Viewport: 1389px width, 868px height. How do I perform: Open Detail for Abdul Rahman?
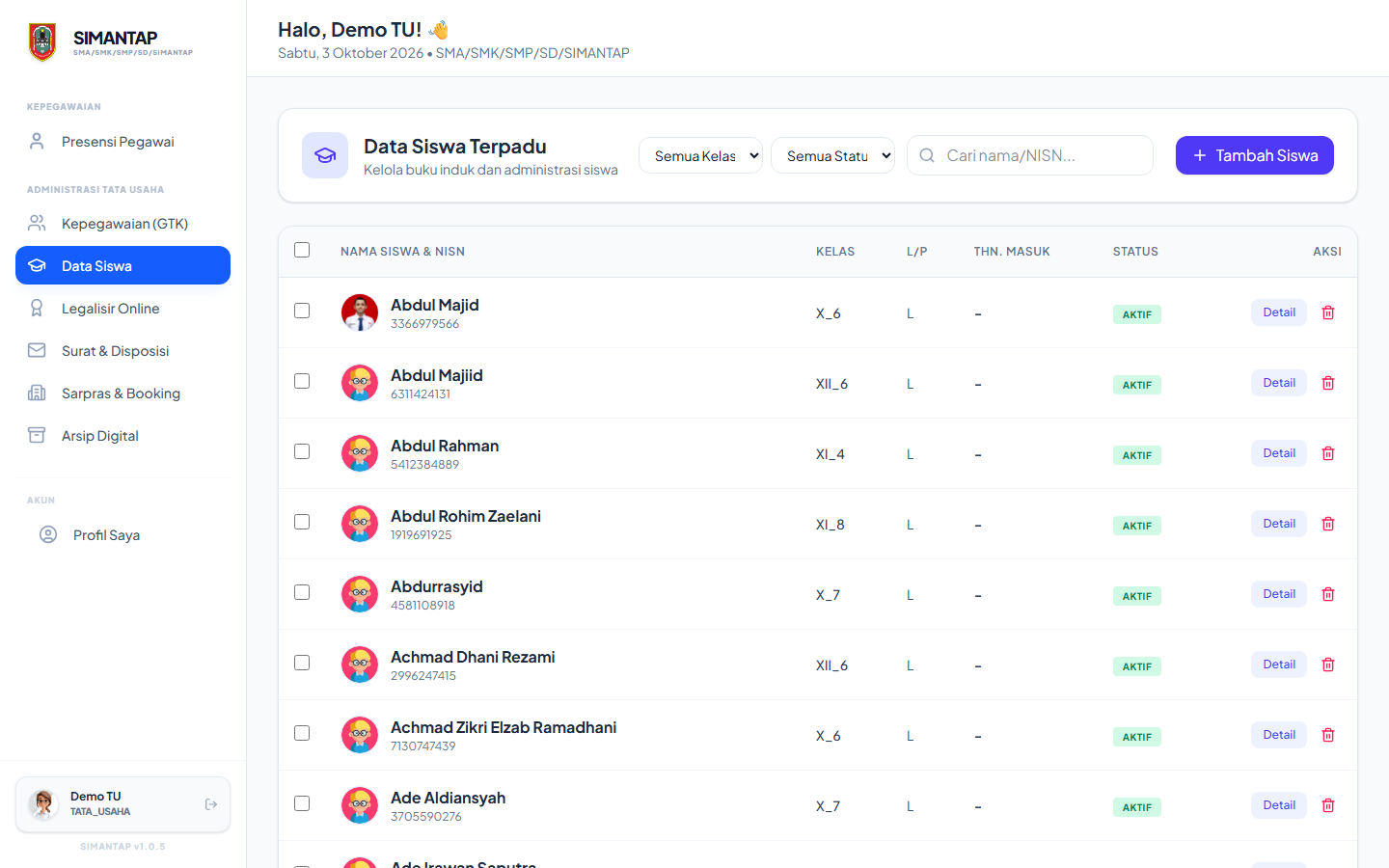(x=1279, y=453)
